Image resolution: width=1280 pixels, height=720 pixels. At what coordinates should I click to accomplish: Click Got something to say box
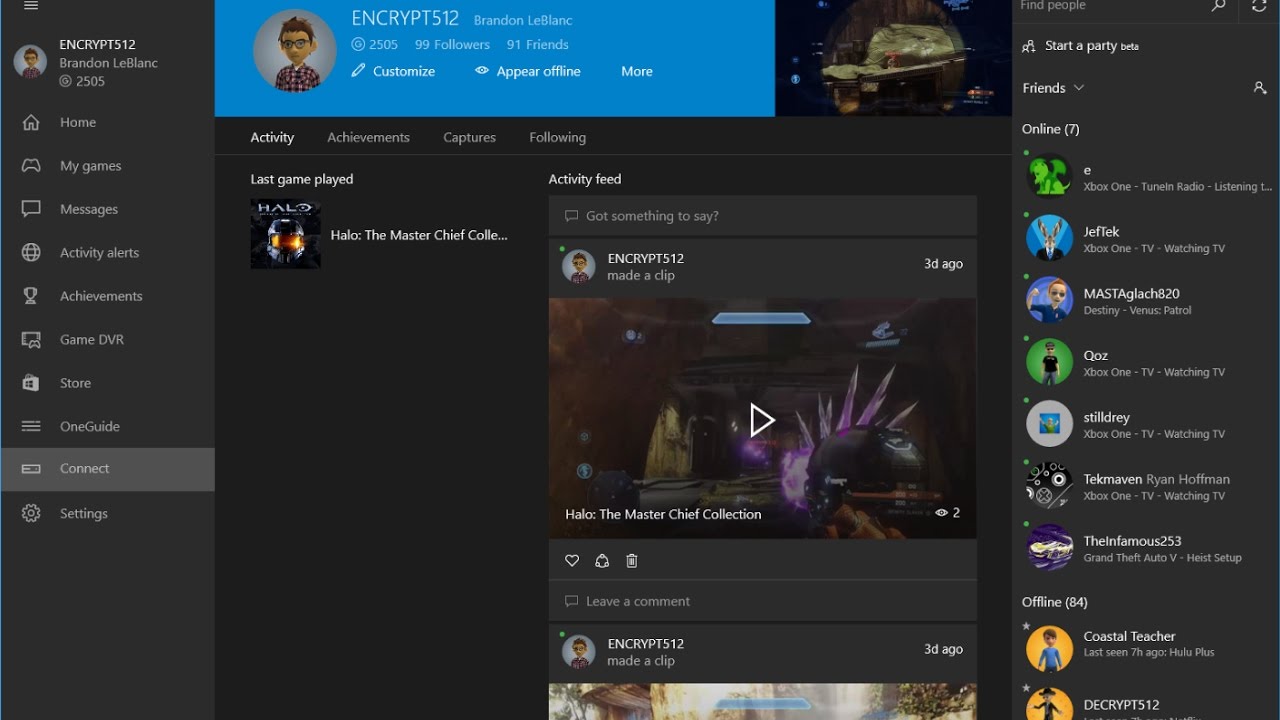click(x=762, y=216)
